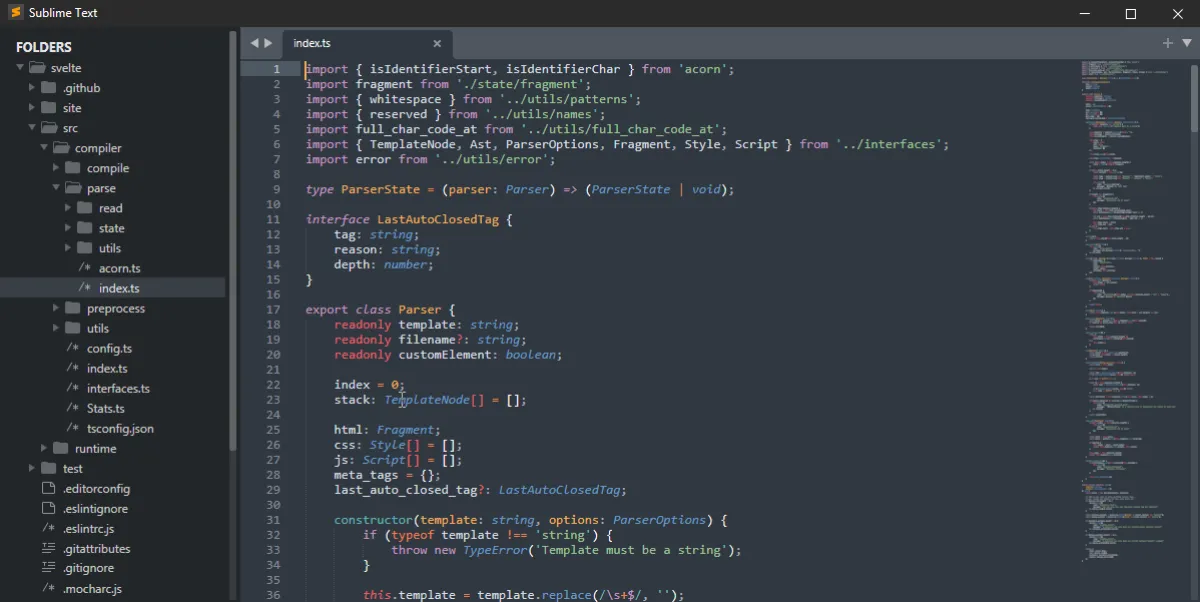1200x602 pixels.
Task: Click the .github folder icon
Action: [x=48, y=88]
